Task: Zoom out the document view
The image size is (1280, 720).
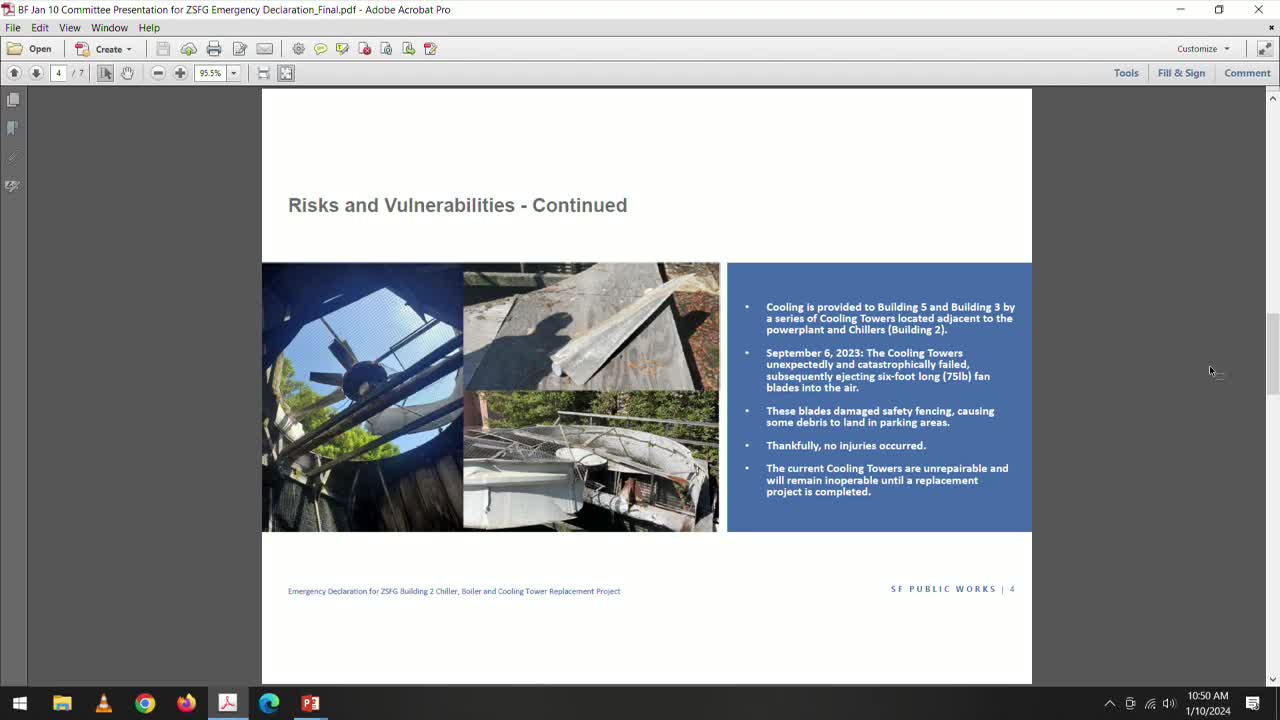Action: pos(158,72)
